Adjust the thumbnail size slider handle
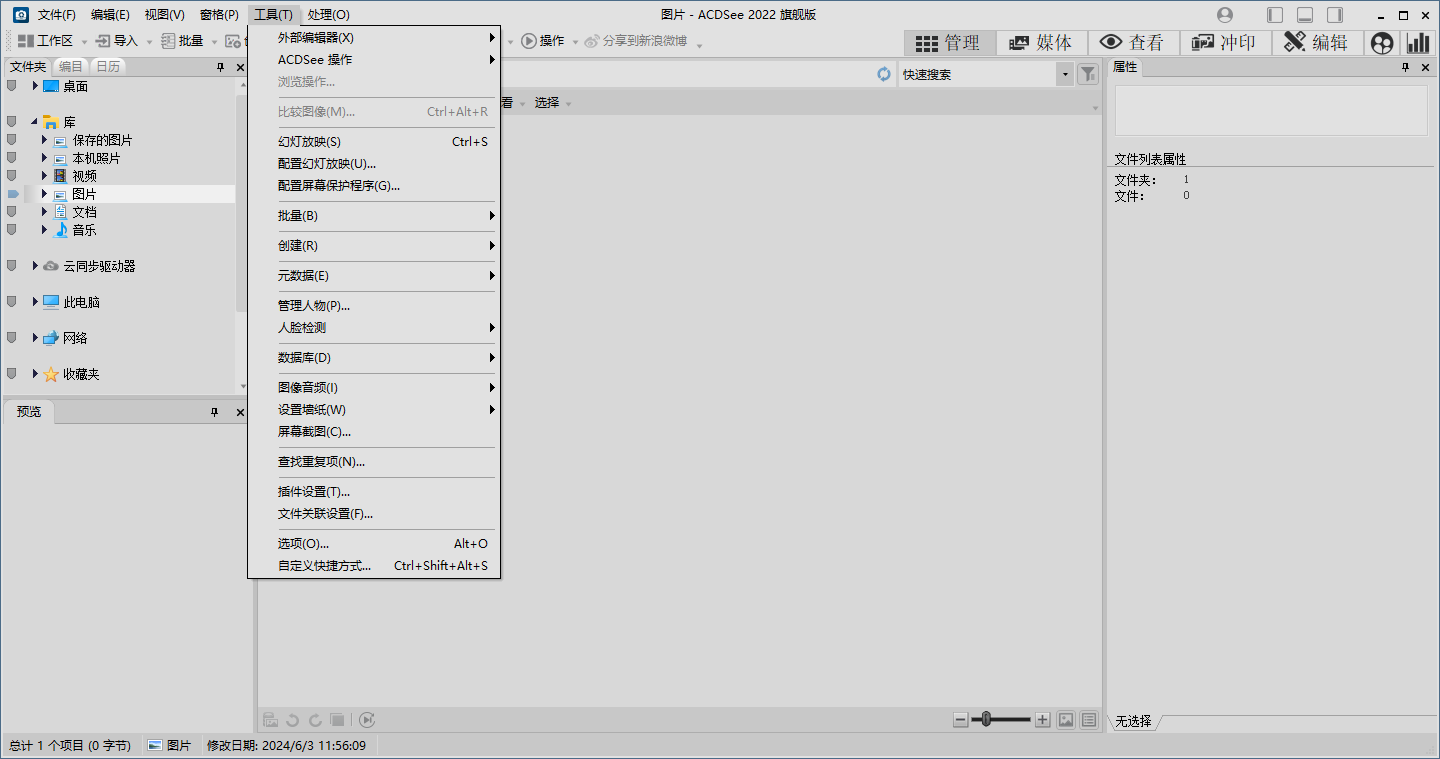This screenshot has height=759, width=1440. pos(986,719)
